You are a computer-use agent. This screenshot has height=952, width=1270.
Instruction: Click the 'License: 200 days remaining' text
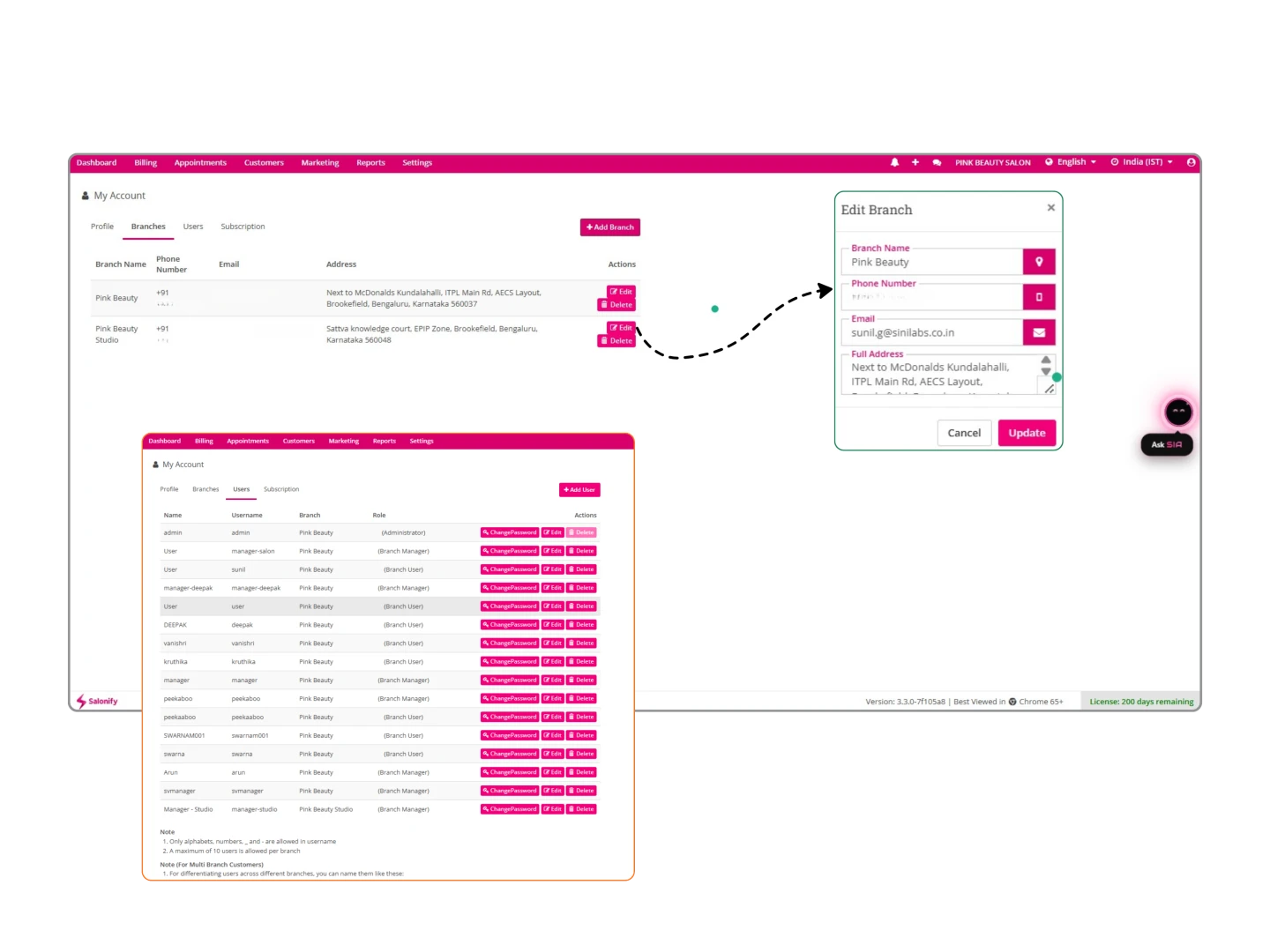pyautogui.click(x=1141, y=702)
